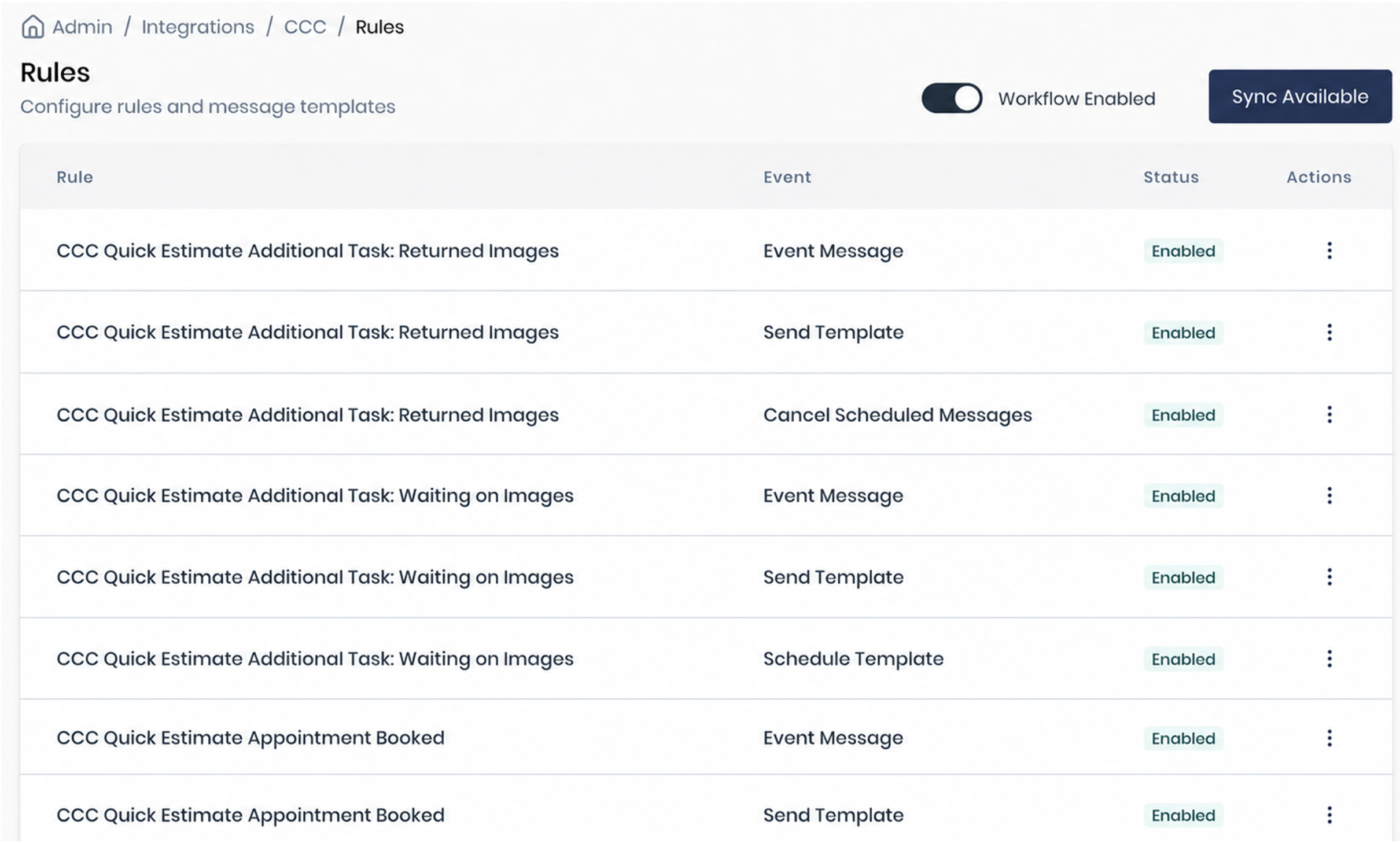This screenshot has height=843, width=1400.
Task: Click Enabled badge for Waiting on Images Send Template
Action: [x=1183, y=577]
